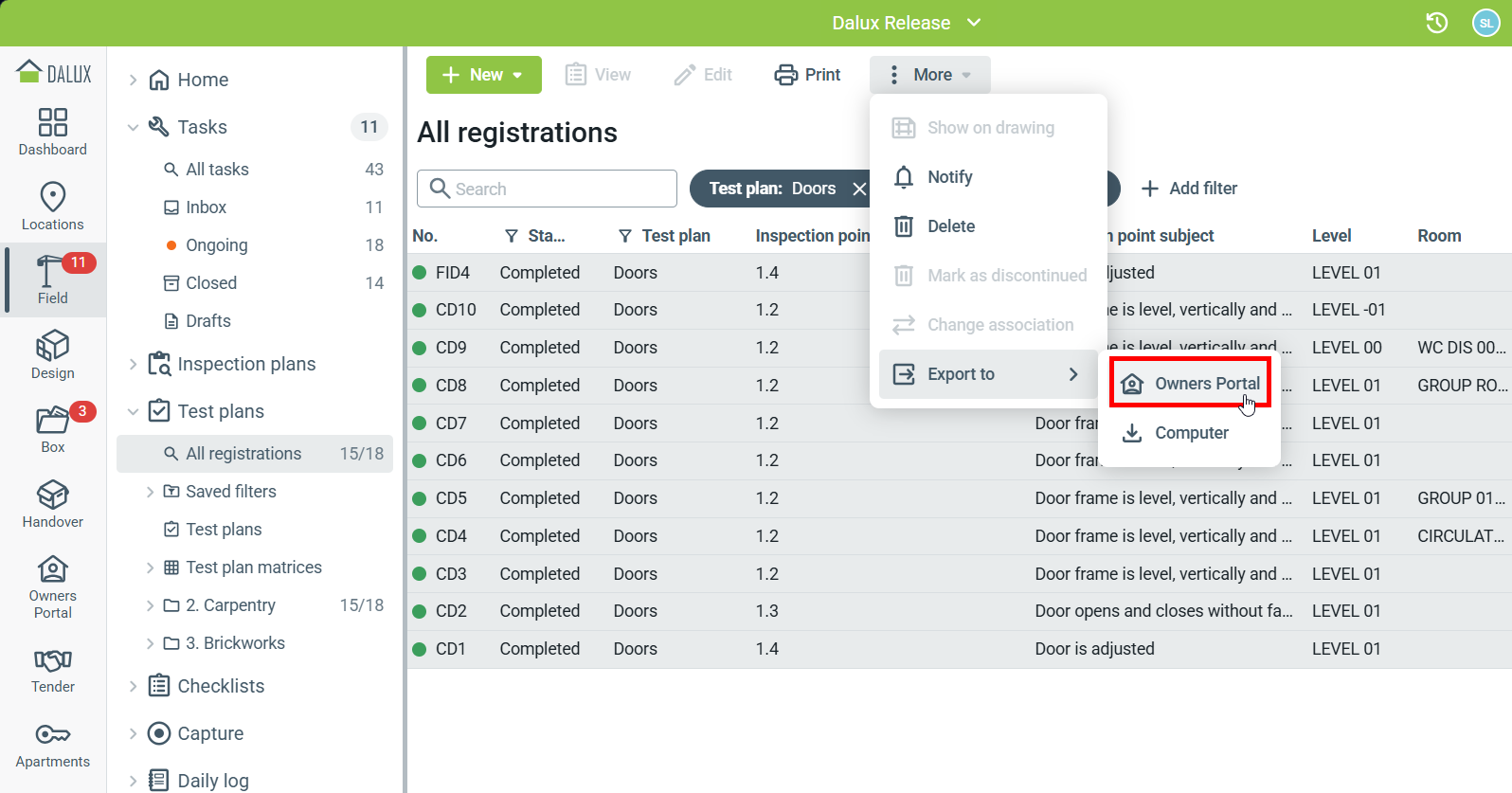The width and height of the screenshot is (1512, 793).
Task: Open the Export to submenu
Action: [x=988, y=374]
